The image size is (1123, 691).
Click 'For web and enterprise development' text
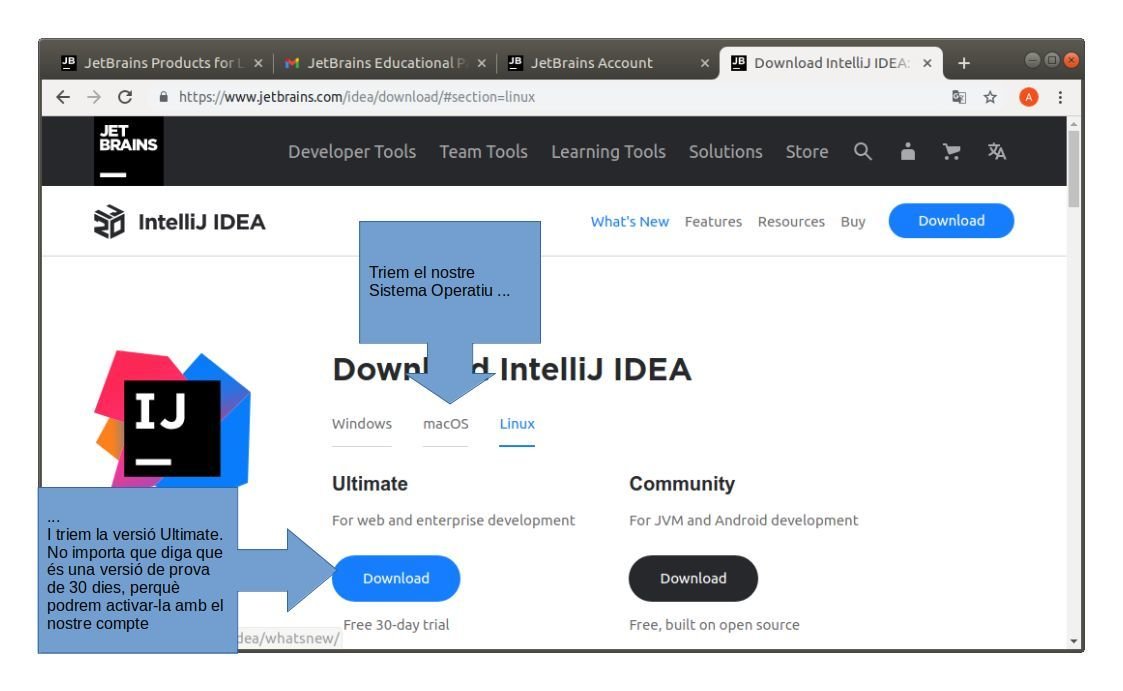[x=453, y=521]
